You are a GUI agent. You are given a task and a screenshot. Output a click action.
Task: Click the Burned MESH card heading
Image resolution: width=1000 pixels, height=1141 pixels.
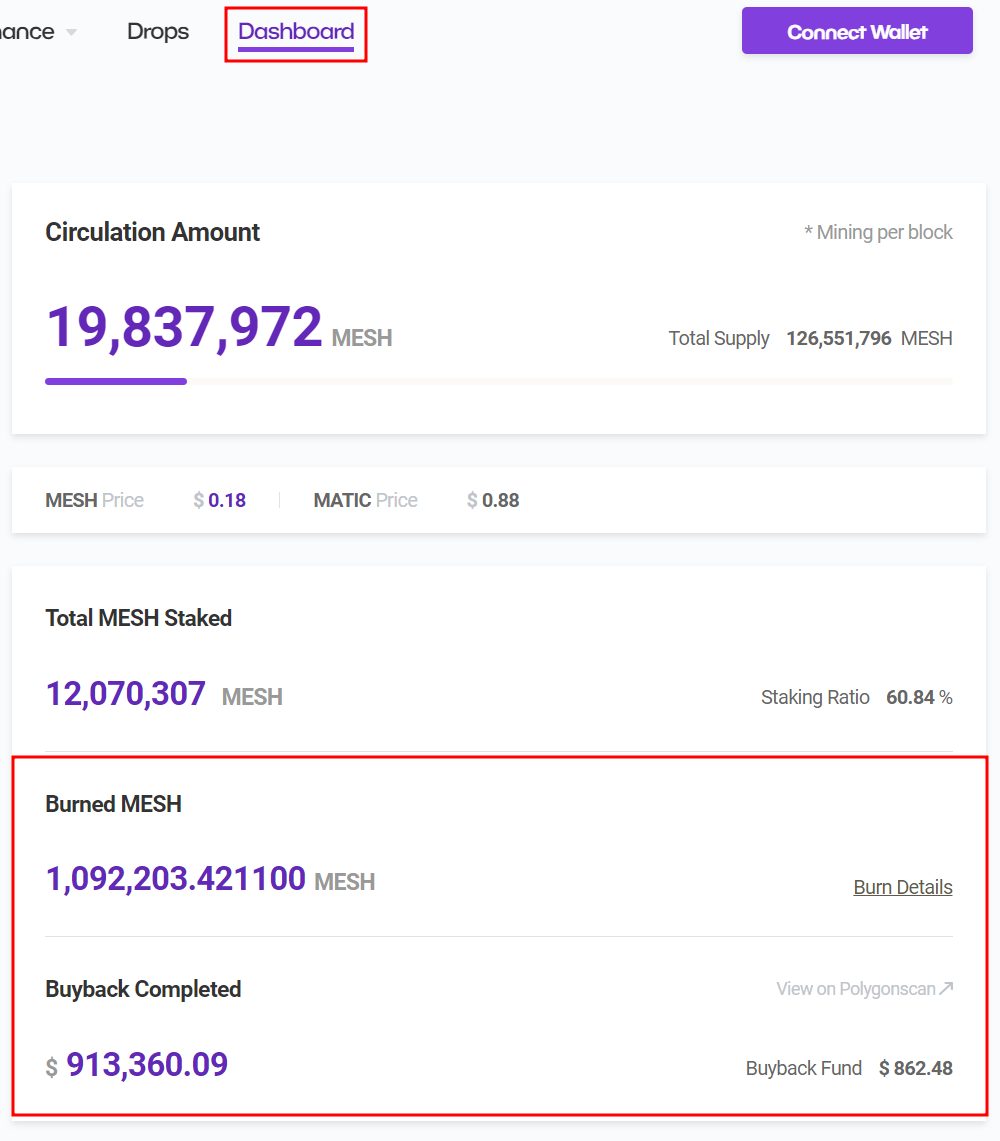113,804
